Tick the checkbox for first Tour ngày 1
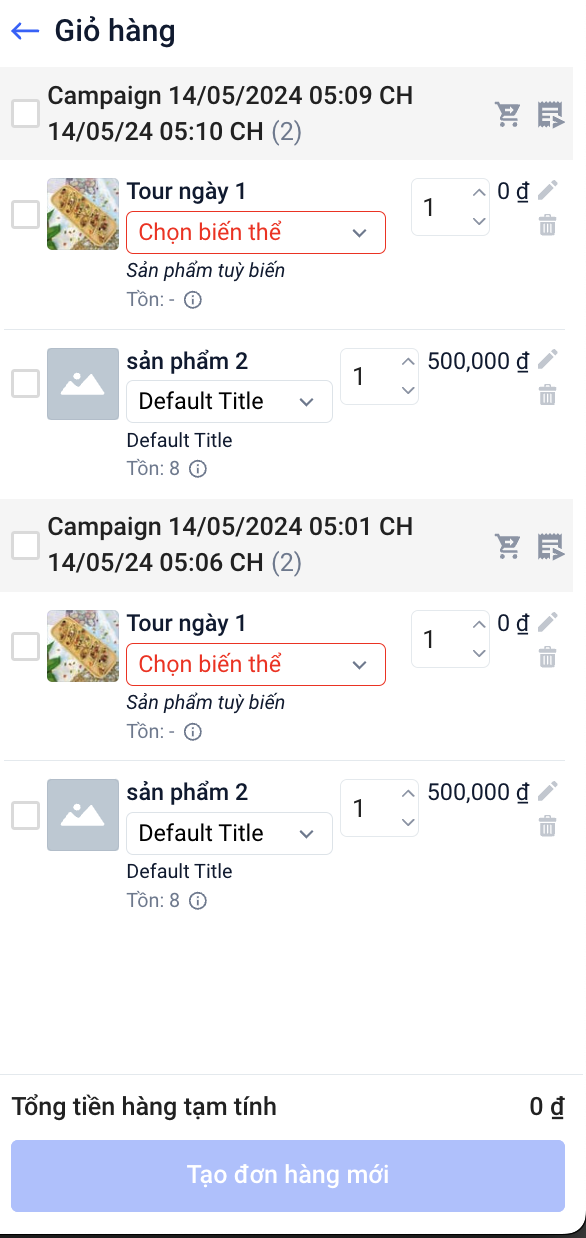This screenshot has width=586, height=1238. (x=25, y=214)
